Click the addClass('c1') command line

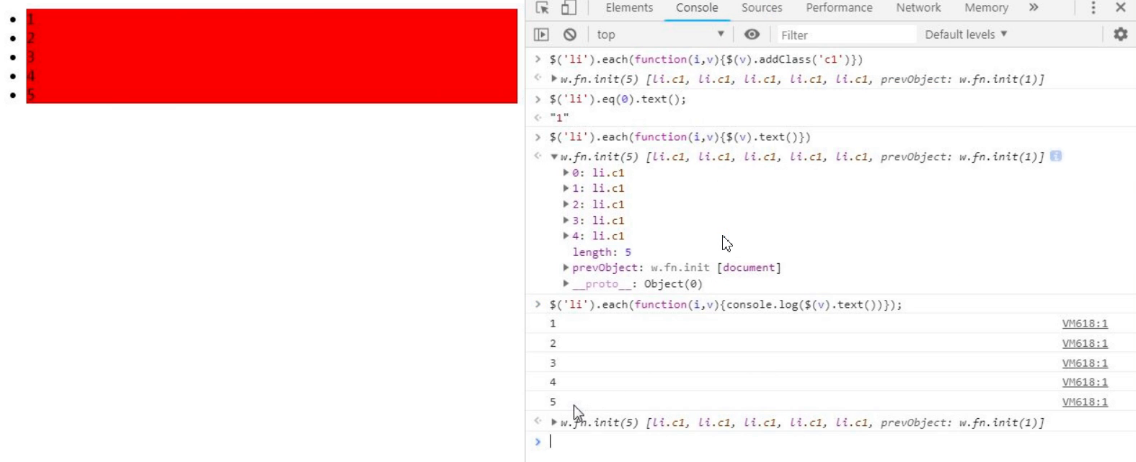tap(706, 59)
